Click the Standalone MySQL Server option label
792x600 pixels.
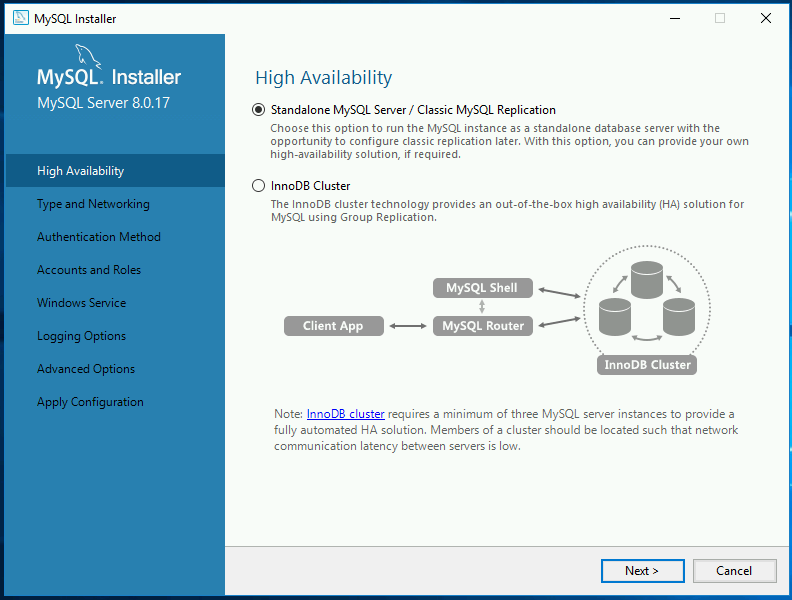[413, 110]
